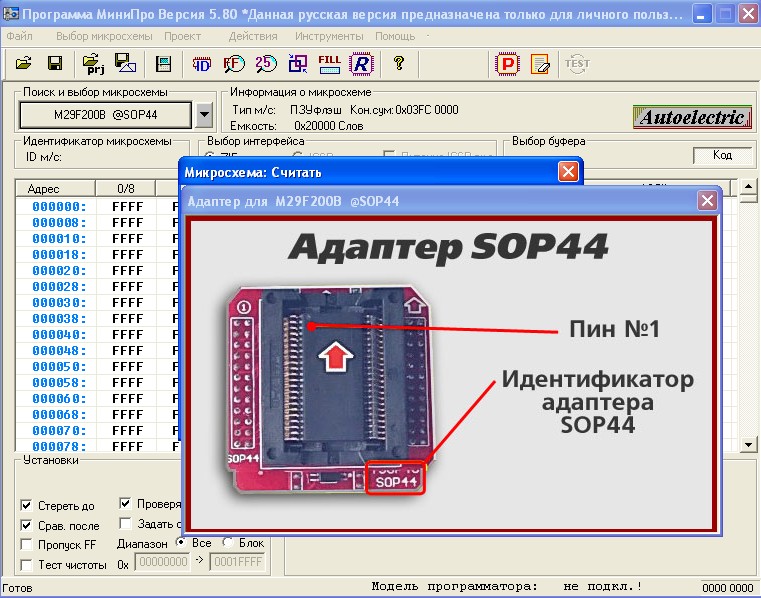This screenshot has width=761, height=598.
Task: Toggle the Проверя... checkbox
Action: 125,503
